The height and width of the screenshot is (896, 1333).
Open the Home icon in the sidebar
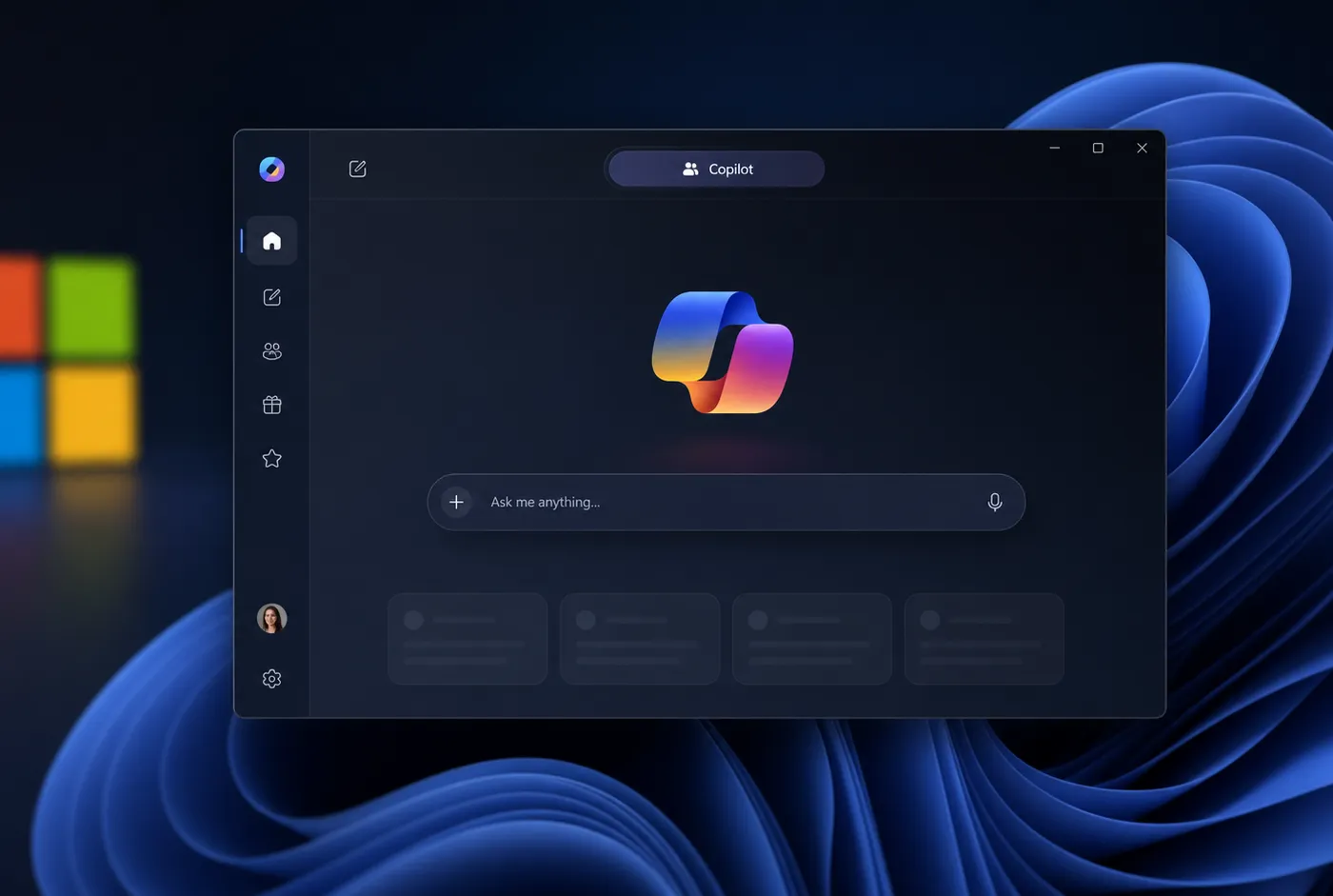(x=271, y=241)
